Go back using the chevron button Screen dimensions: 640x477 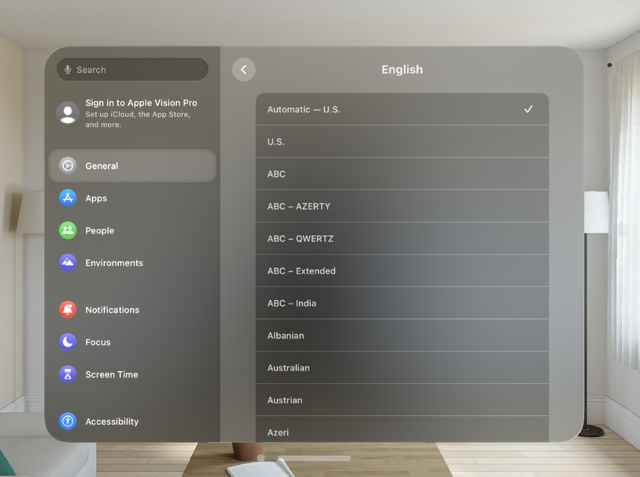pos(244,70)
